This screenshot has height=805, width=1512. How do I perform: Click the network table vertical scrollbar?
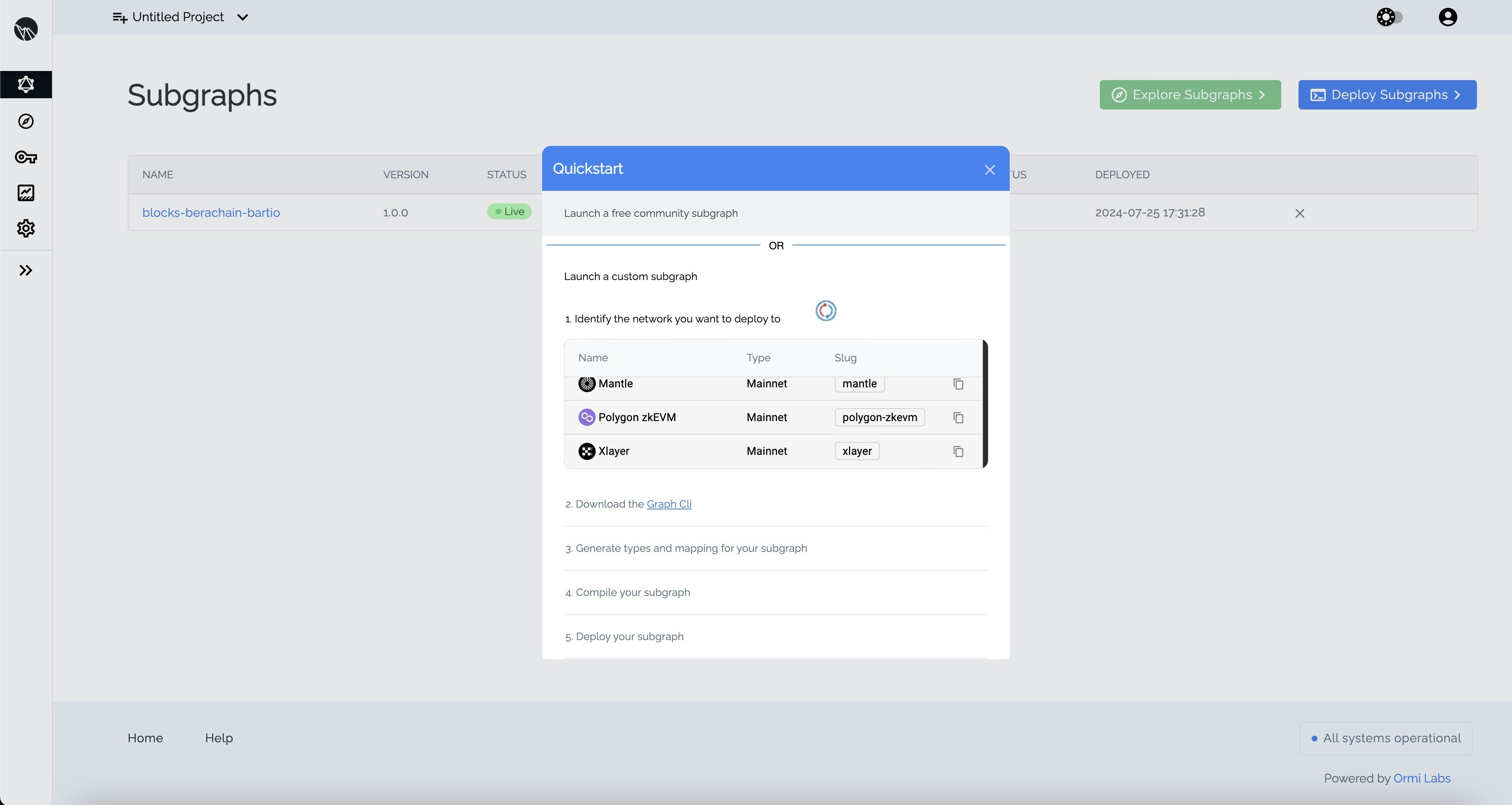(x=985, y=404)
